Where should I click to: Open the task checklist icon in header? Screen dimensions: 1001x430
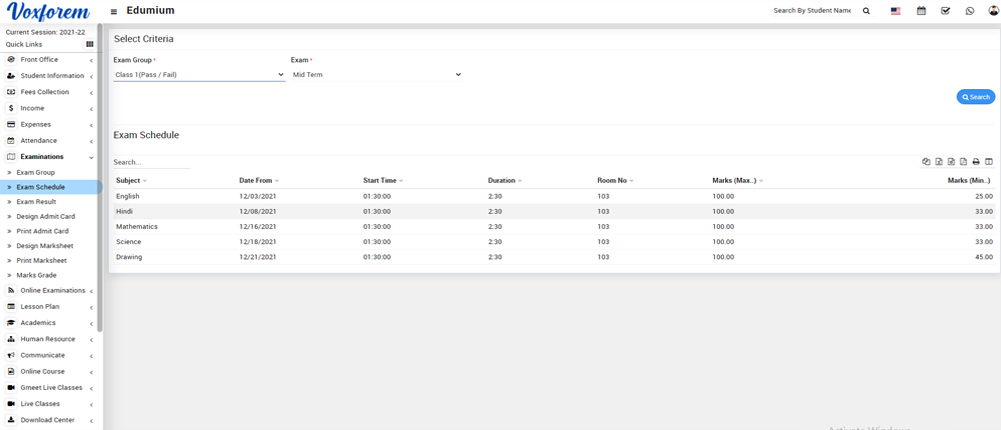tap(945, 11)
